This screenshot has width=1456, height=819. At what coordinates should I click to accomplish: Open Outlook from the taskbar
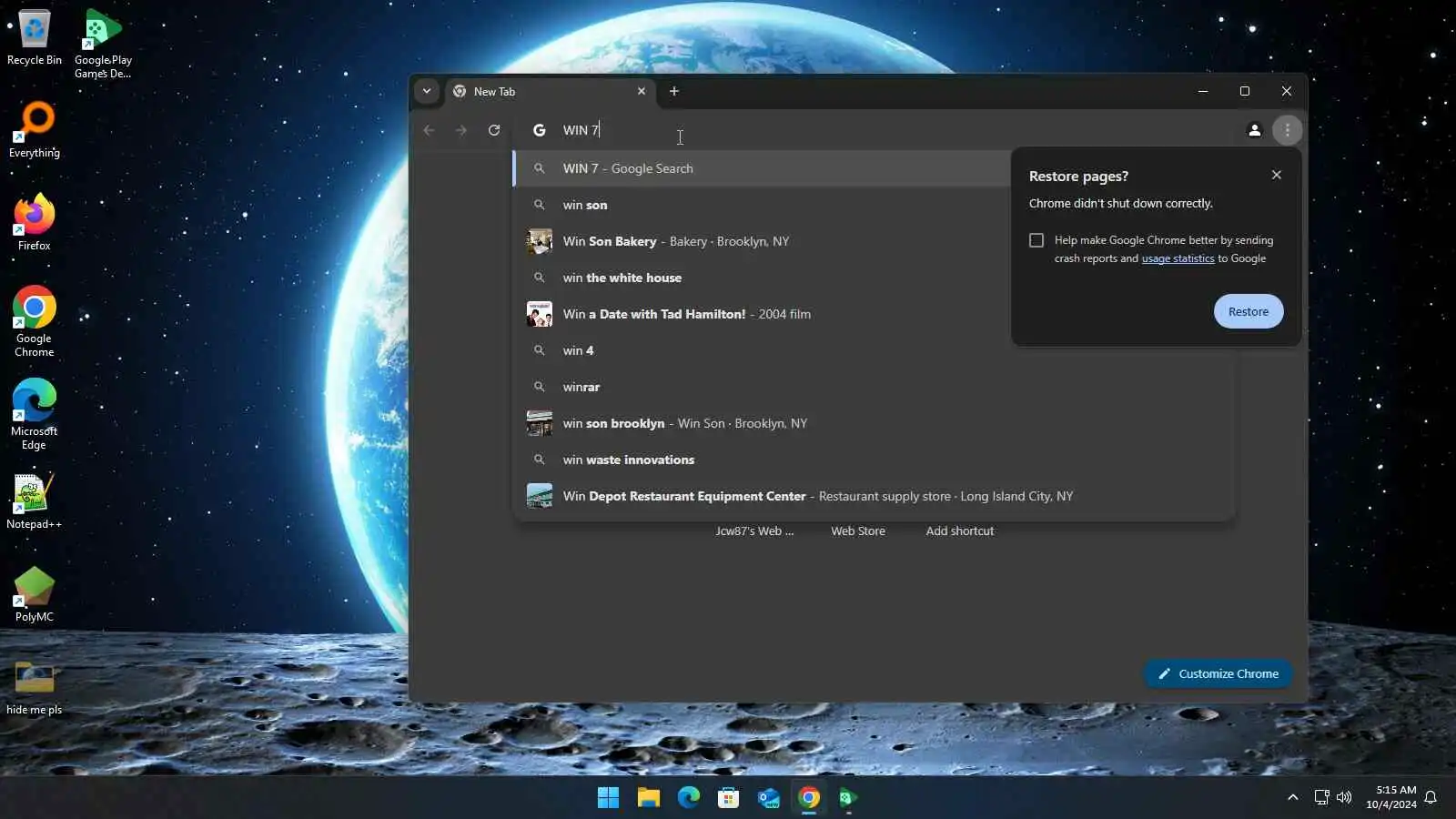(x=768, y=798)
